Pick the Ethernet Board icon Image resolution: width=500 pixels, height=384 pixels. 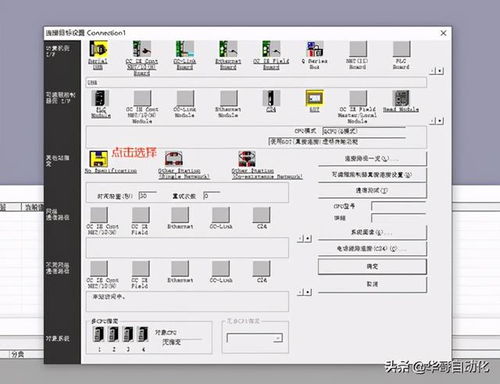(x=228, y=49)
